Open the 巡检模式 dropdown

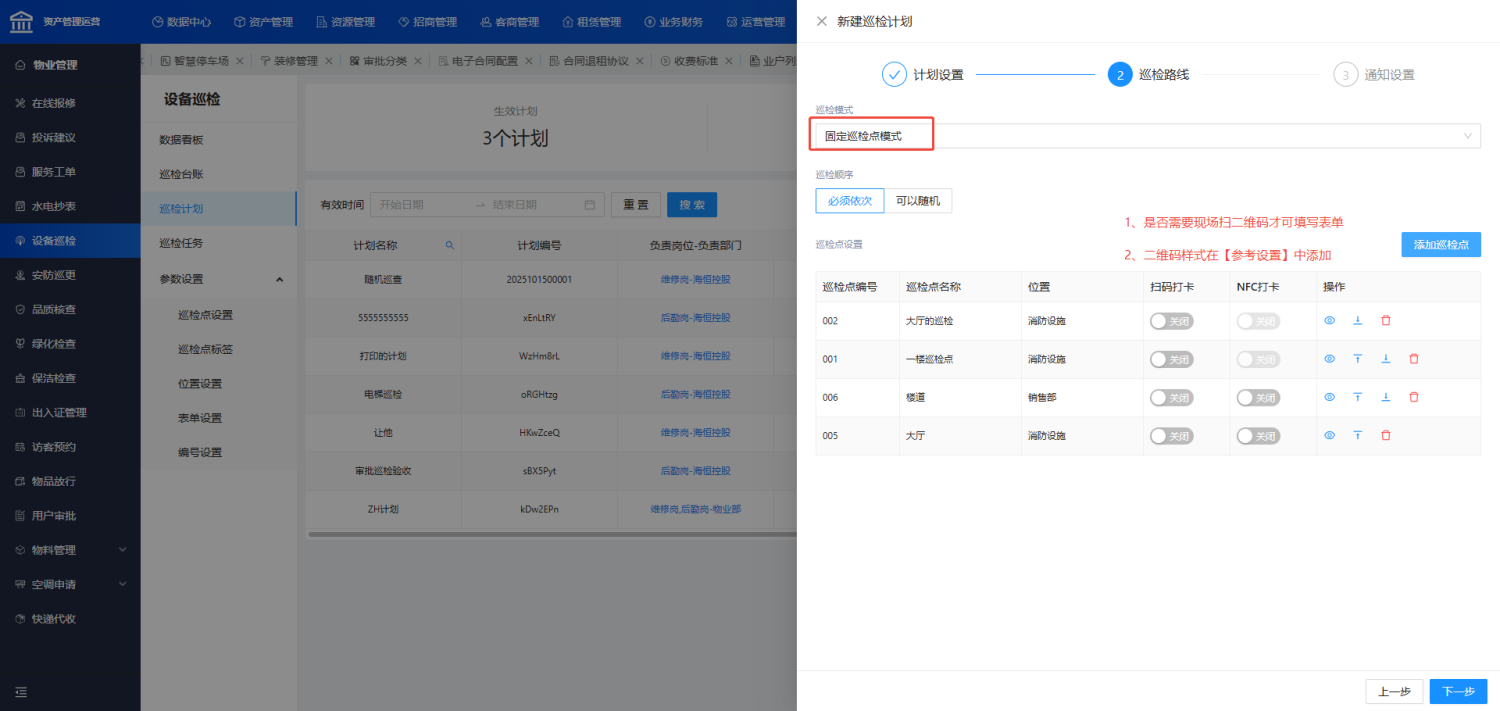coord(1147,136)
